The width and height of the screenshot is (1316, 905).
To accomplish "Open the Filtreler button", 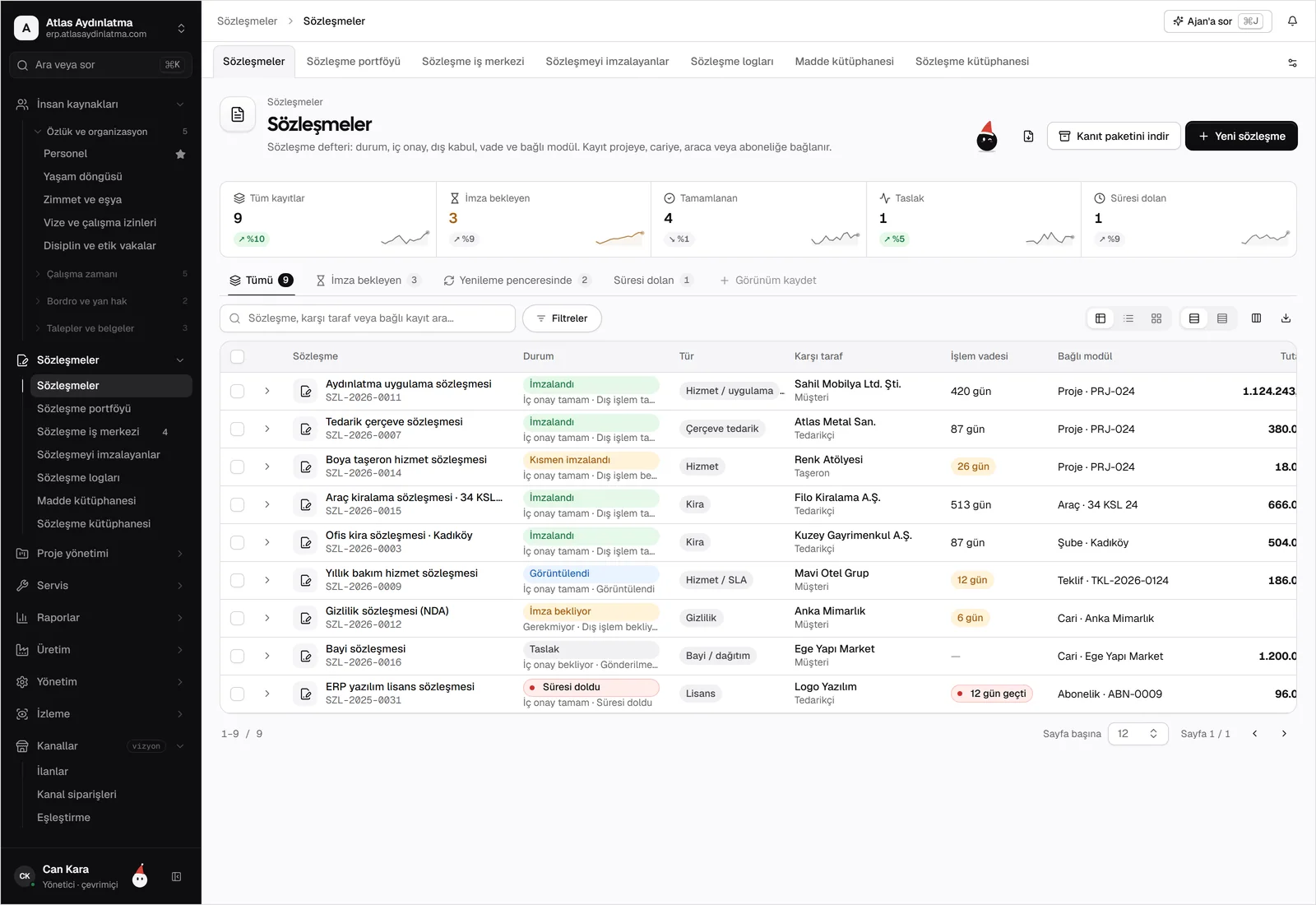I will [562, 318].
